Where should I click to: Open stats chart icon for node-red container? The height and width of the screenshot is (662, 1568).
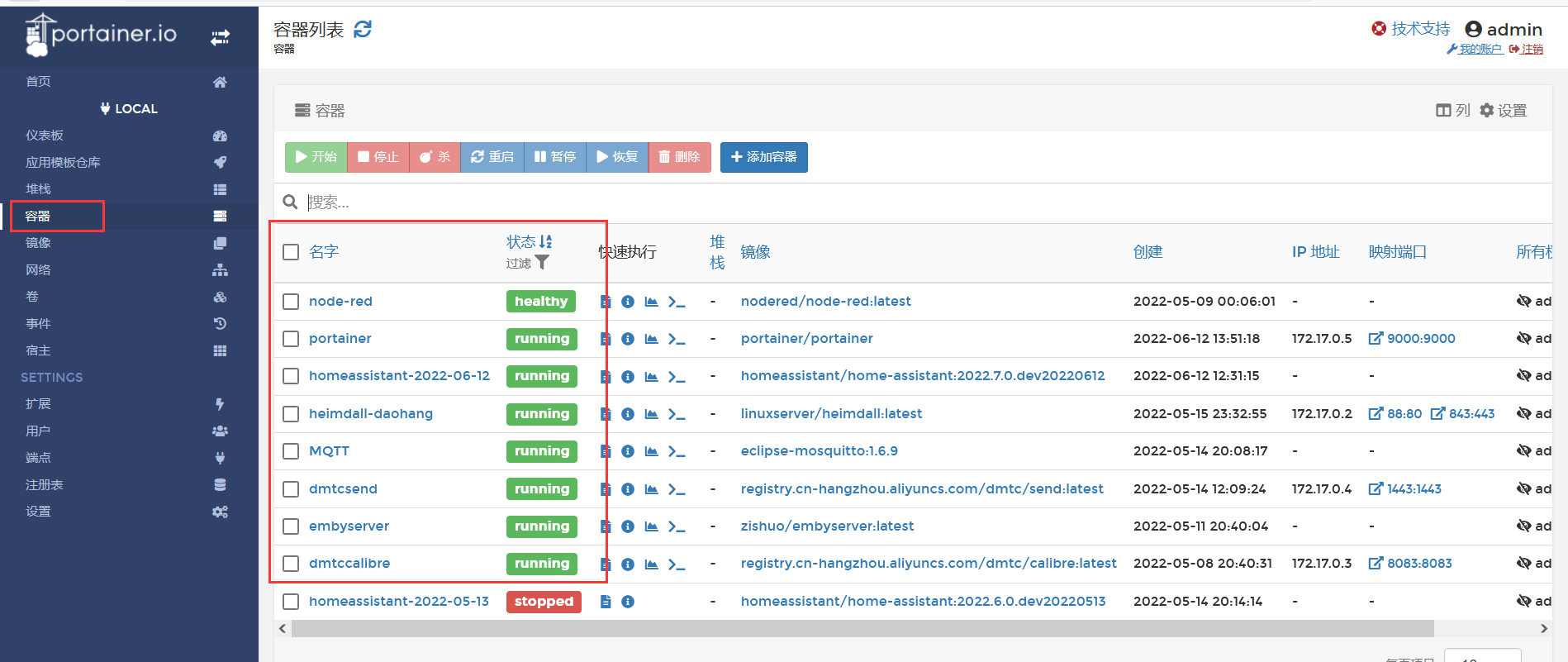pos(651,302)
